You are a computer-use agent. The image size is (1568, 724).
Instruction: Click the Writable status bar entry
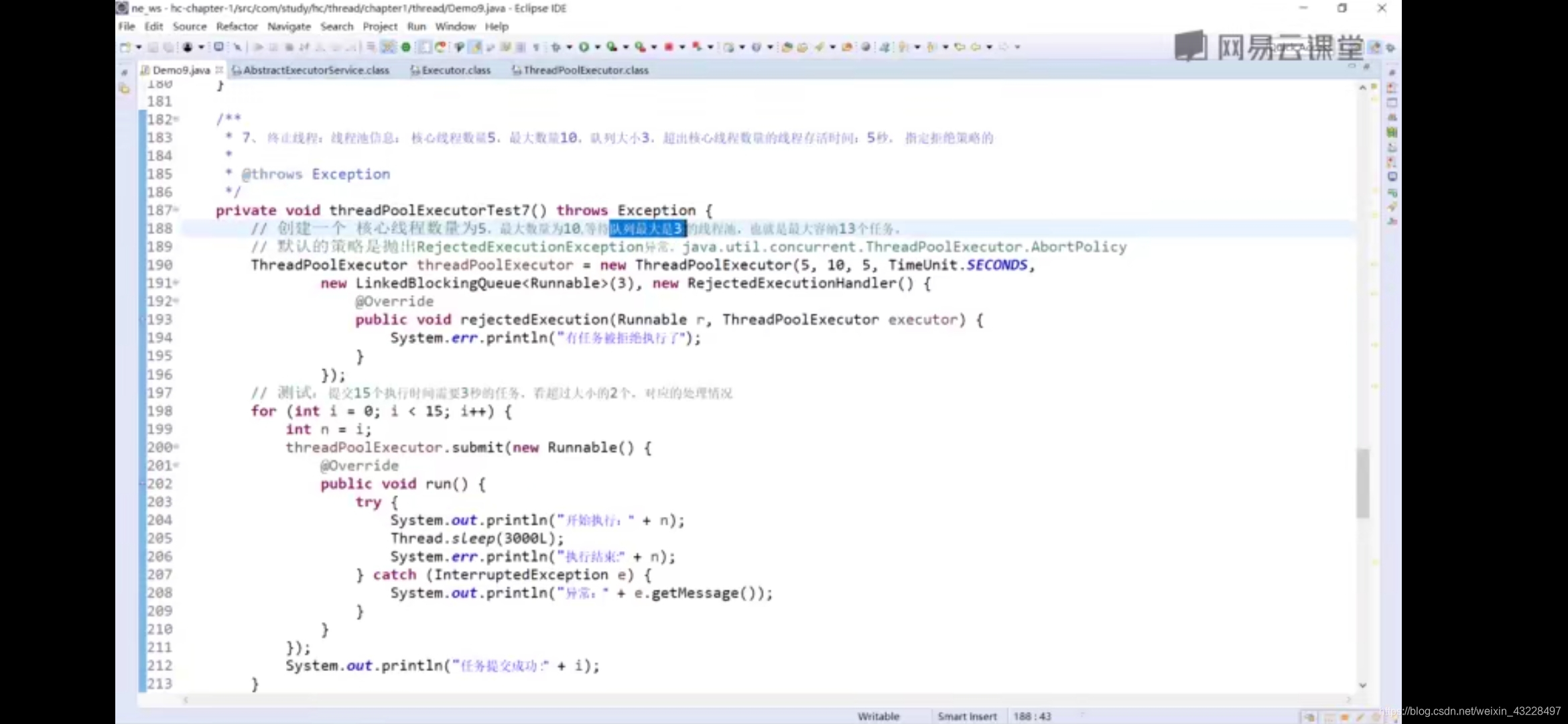pos(878,716)
